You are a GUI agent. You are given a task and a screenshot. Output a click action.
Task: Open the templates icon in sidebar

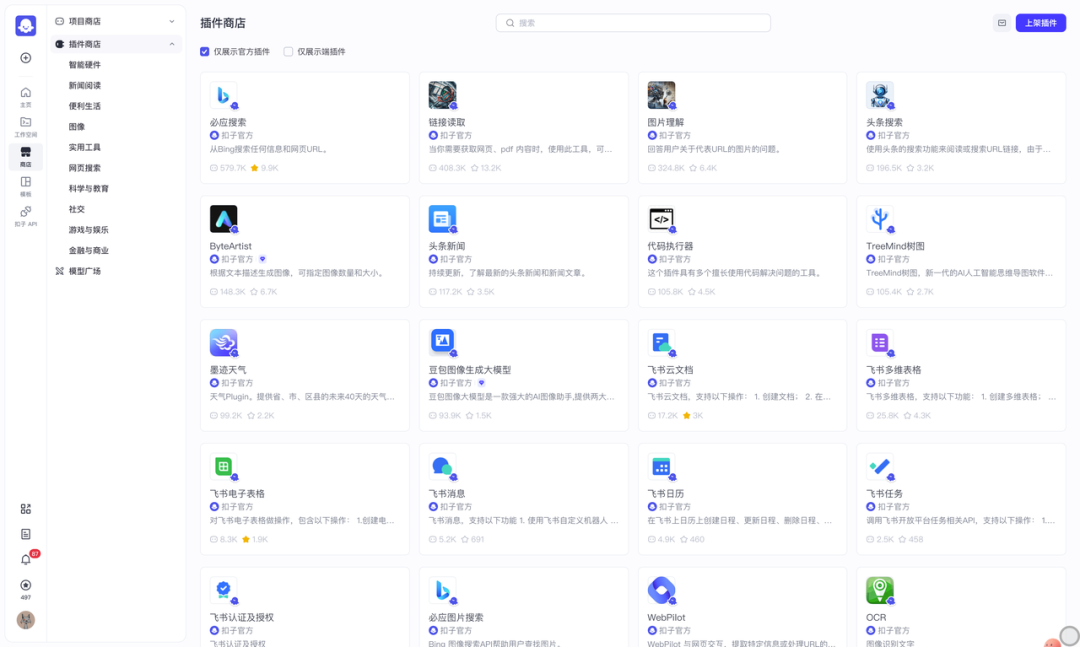(25, 182)
